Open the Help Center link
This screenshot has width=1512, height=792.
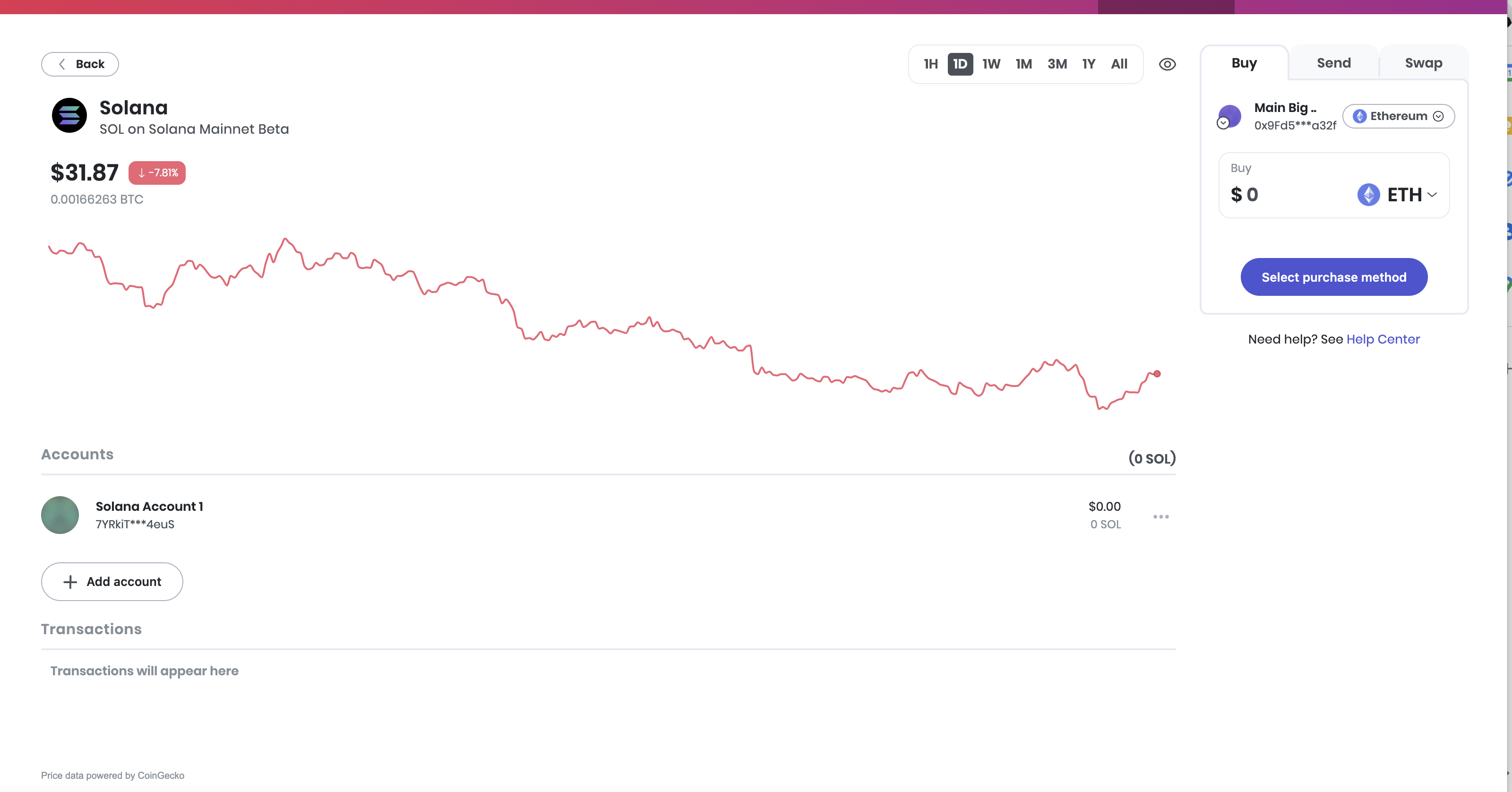[x=1383, y=339]
